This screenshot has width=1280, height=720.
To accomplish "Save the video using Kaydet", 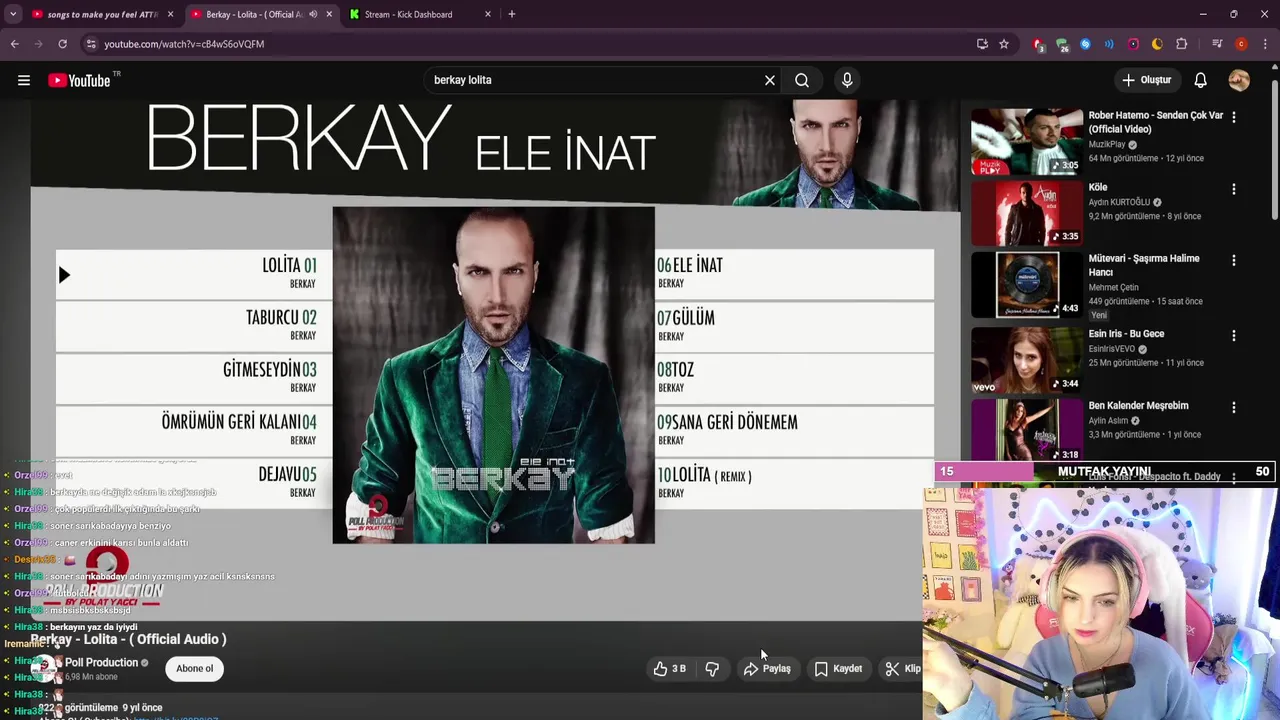I will (x=838, y=669).
